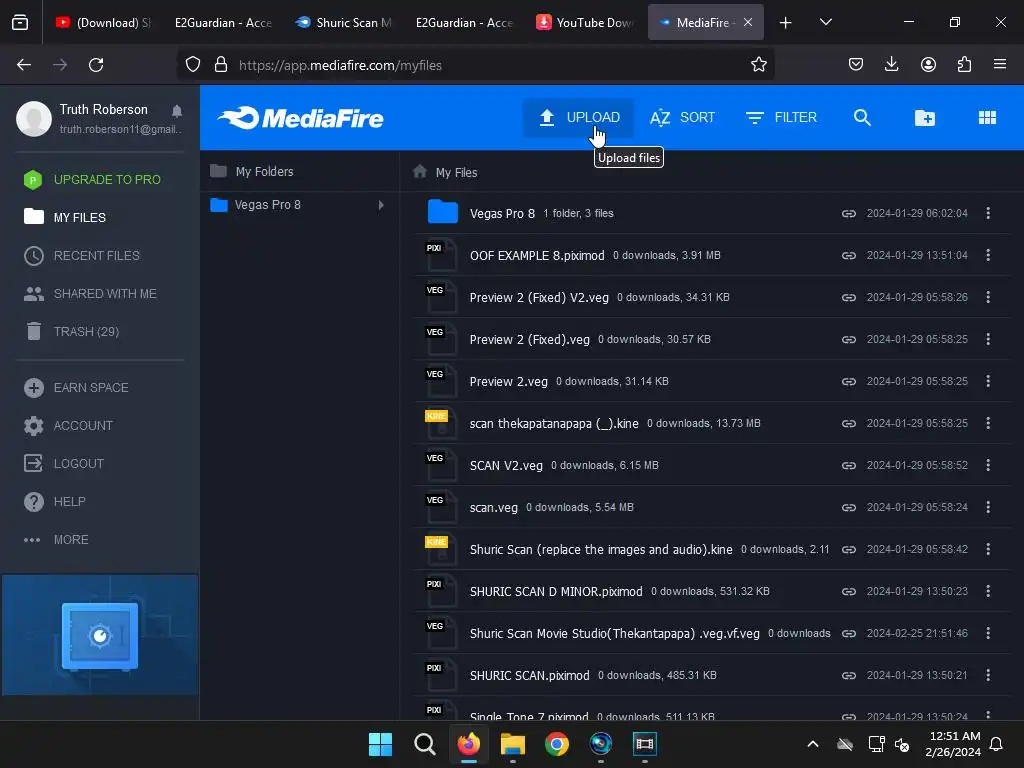Click the vault promotion banner
This screenshot has width=1024, height=768.
pos(100,635)
